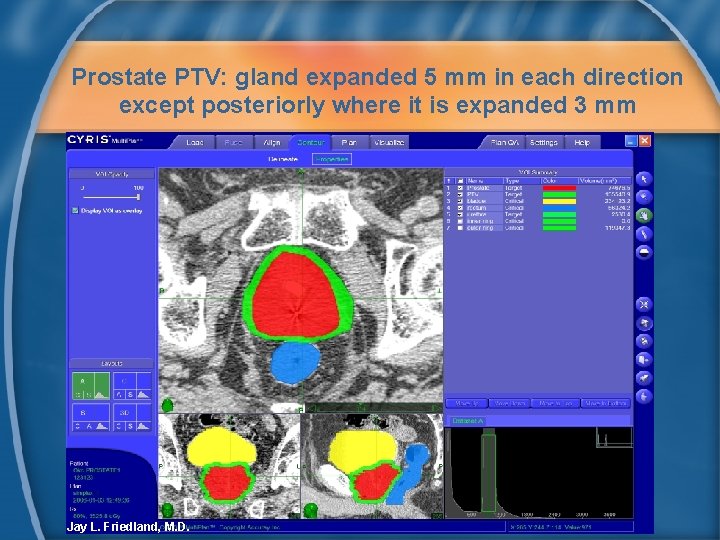Click the Move Down button
Viewport: 720px width, 540px height.
pos(511,403)
